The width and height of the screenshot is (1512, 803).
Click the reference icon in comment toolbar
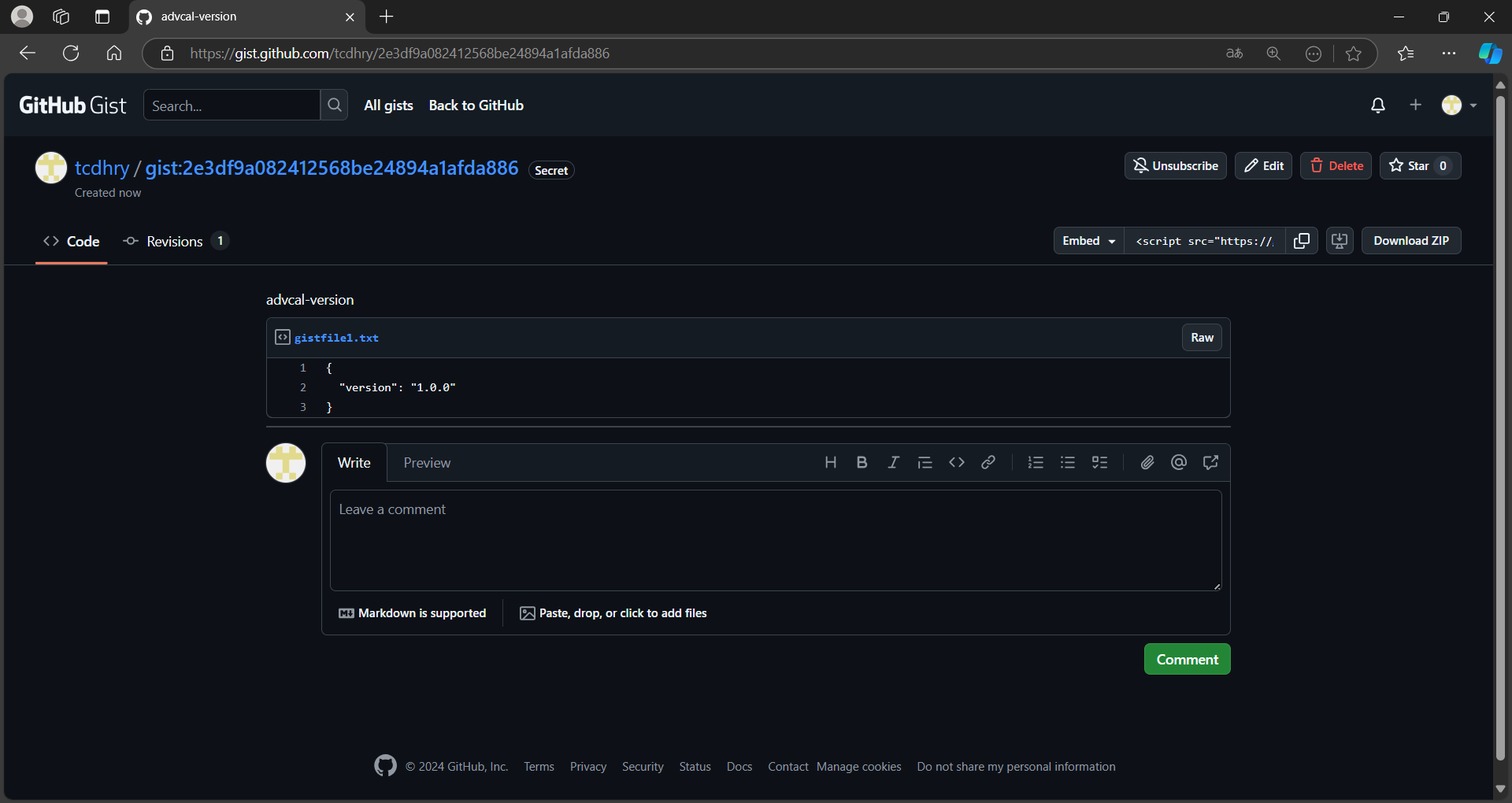click(x=1210, y=463)
